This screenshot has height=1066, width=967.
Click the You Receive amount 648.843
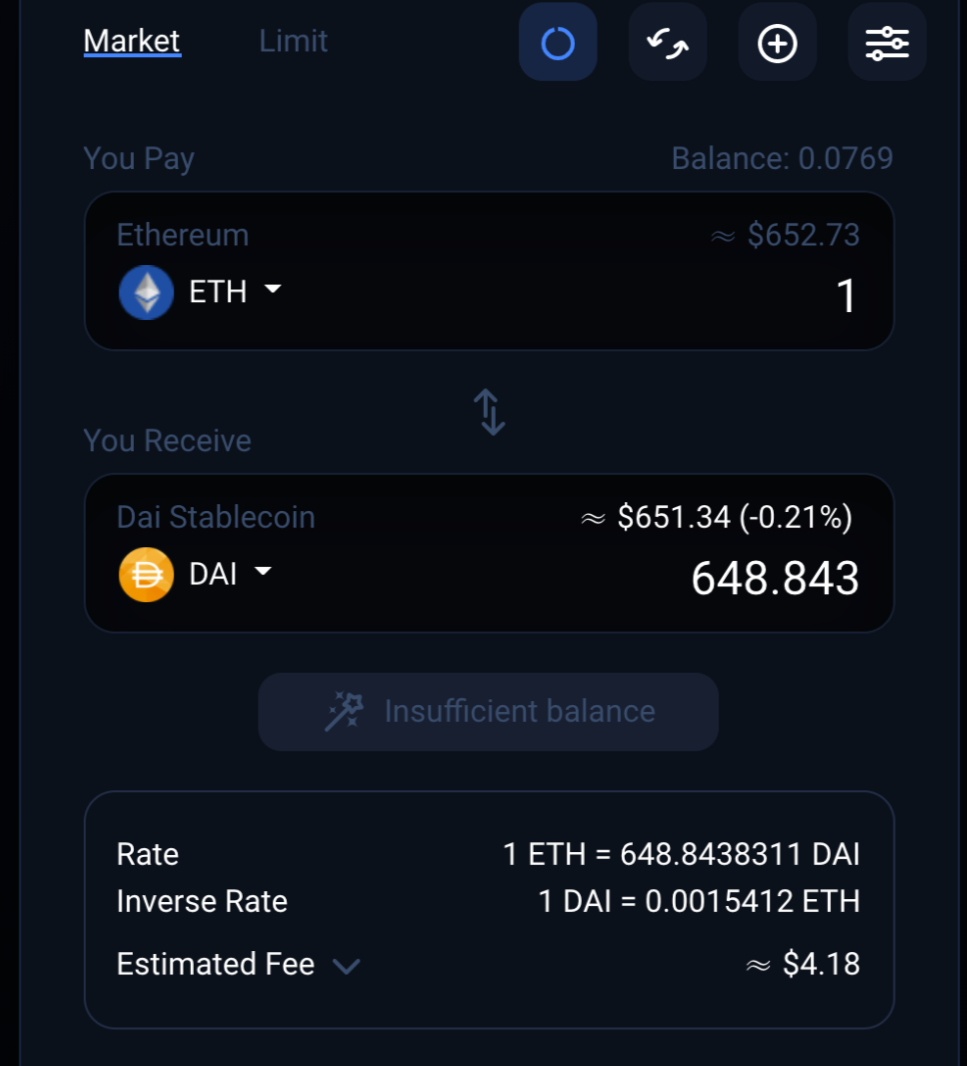point(775,579)
